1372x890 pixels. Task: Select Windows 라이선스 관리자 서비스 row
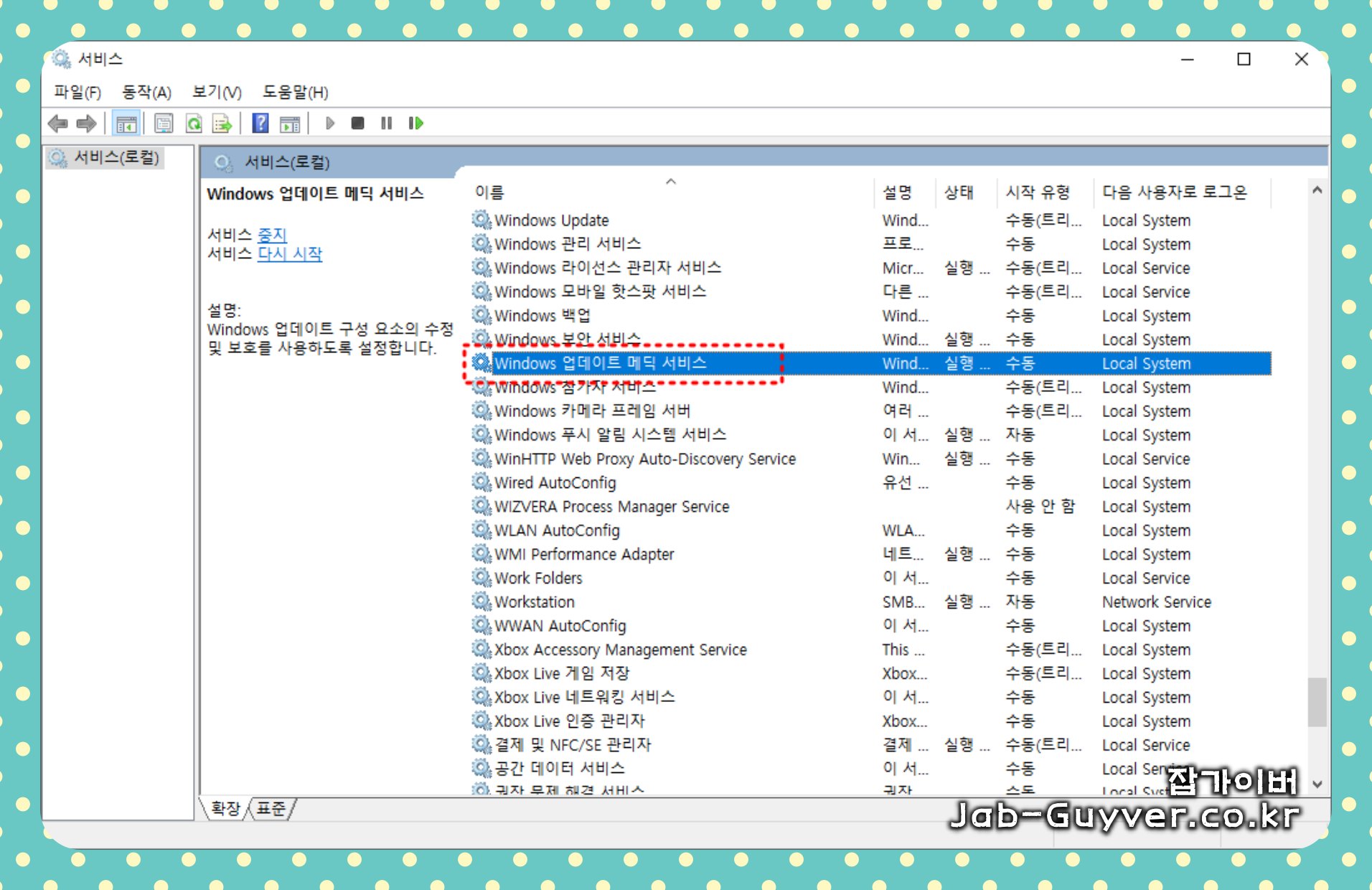pos(871,268)
